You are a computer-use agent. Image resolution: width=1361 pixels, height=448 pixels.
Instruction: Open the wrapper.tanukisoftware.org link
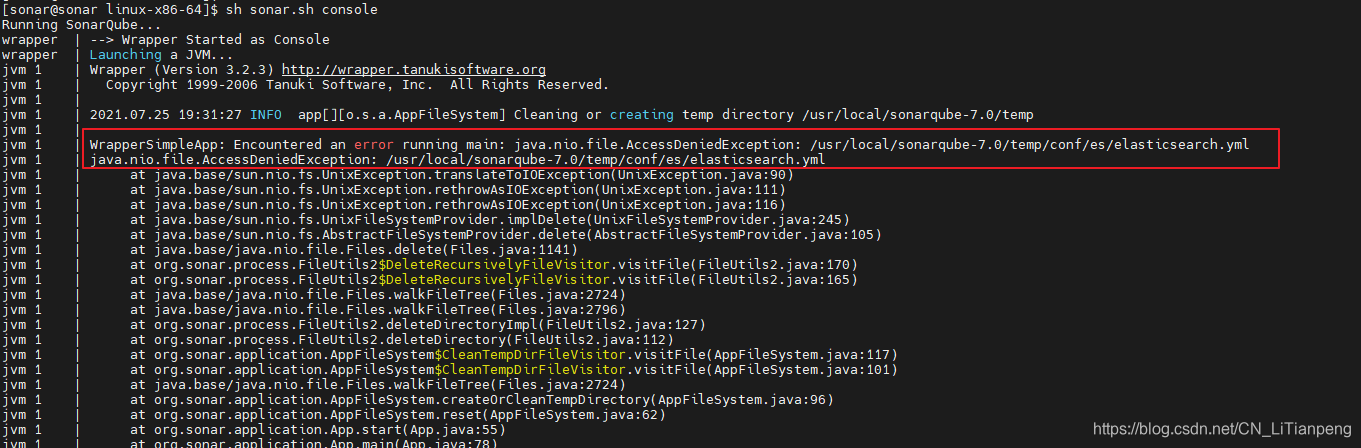point(414,70)
